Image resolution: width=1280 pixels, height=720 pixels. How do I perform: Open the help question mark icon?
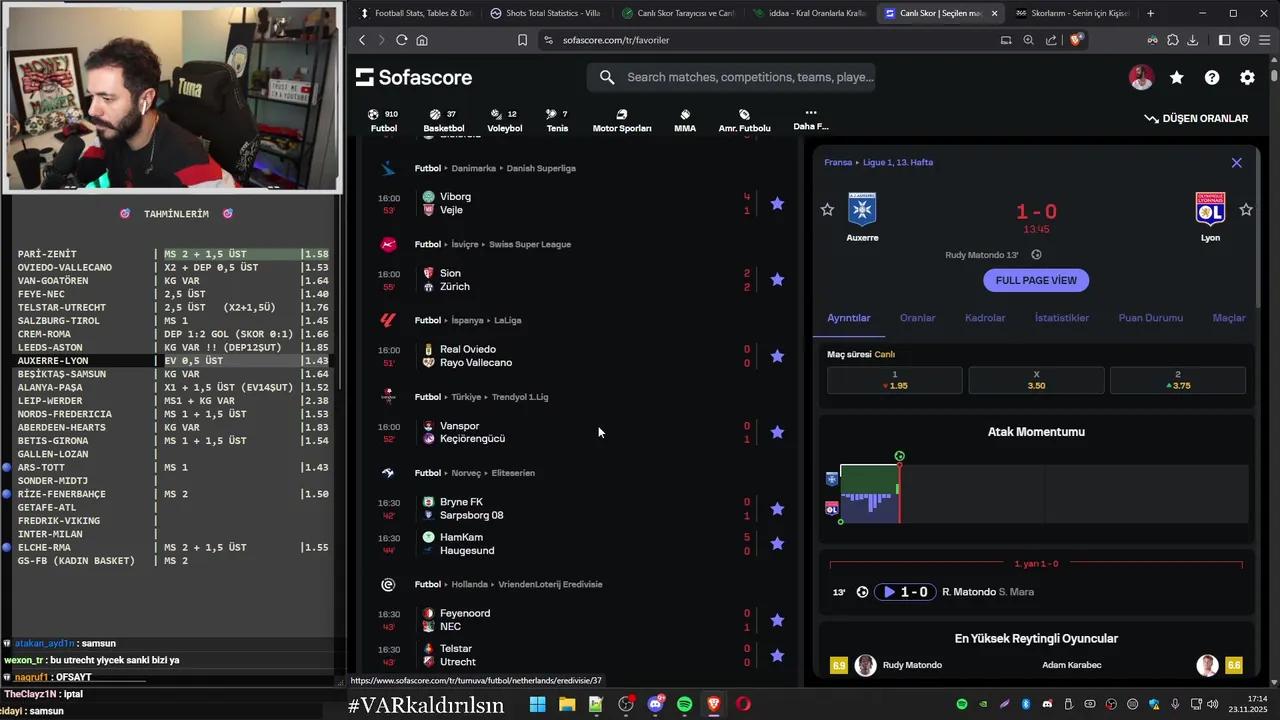coord(1212,77)
